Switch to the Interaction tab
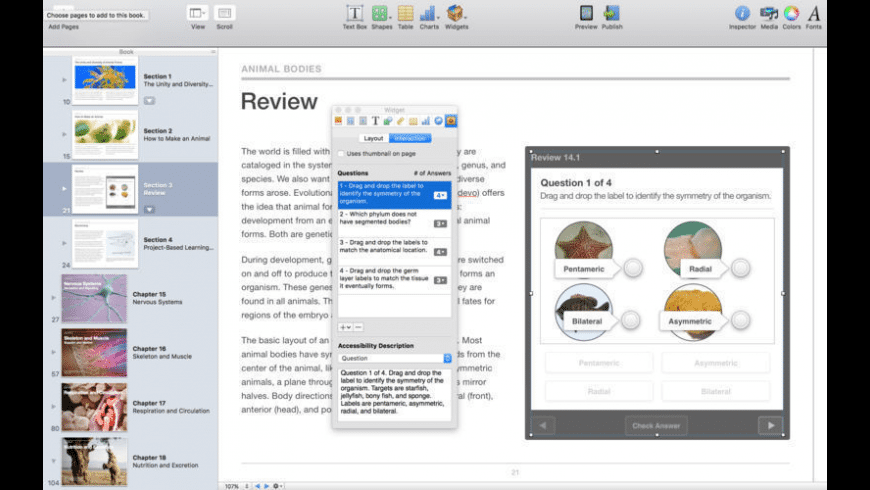Viewport: 870px width, 490px height. [x=411, y=138]
